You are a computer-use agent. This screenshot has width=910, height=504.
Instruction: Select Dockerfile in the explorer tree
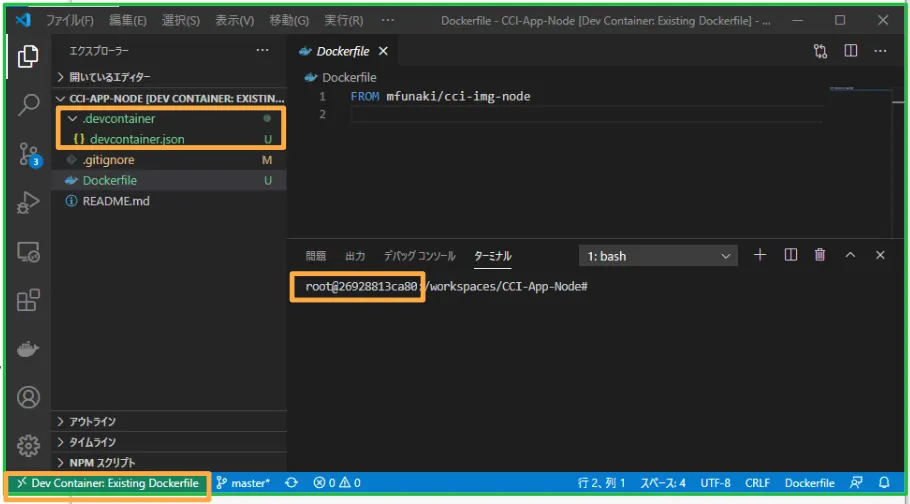point(169,181)
